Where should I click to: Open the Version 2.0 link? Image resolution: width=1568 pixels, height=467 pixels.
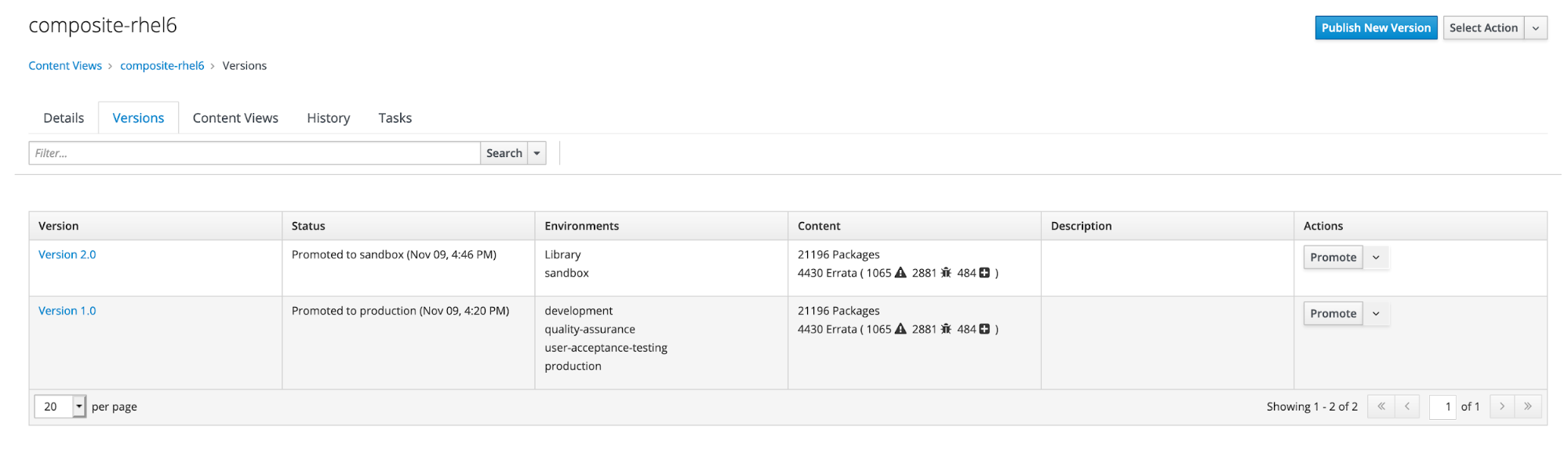[67, 255]
